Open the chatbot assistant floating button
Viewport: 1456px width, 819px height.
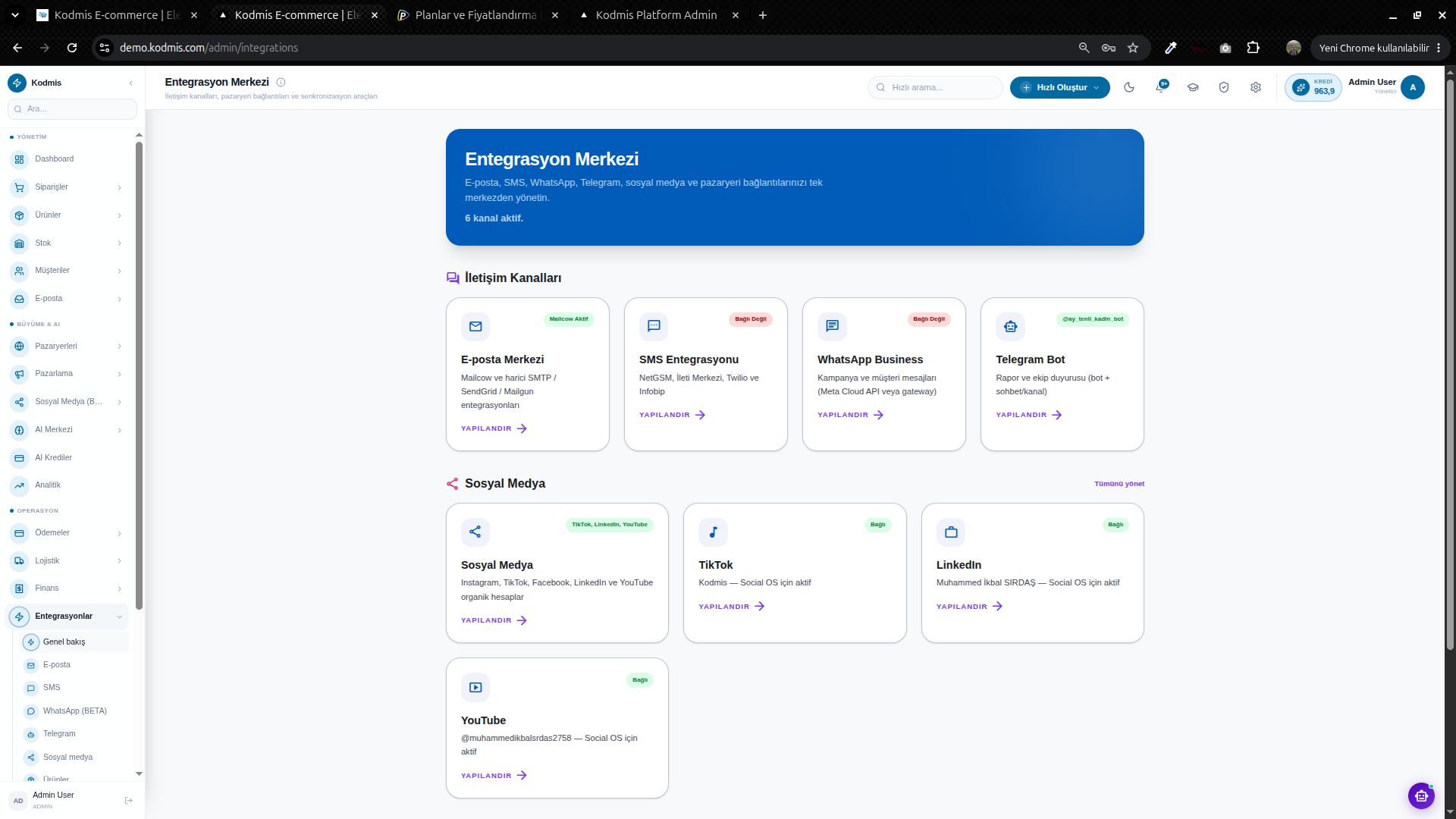[x=1421, y=795]
